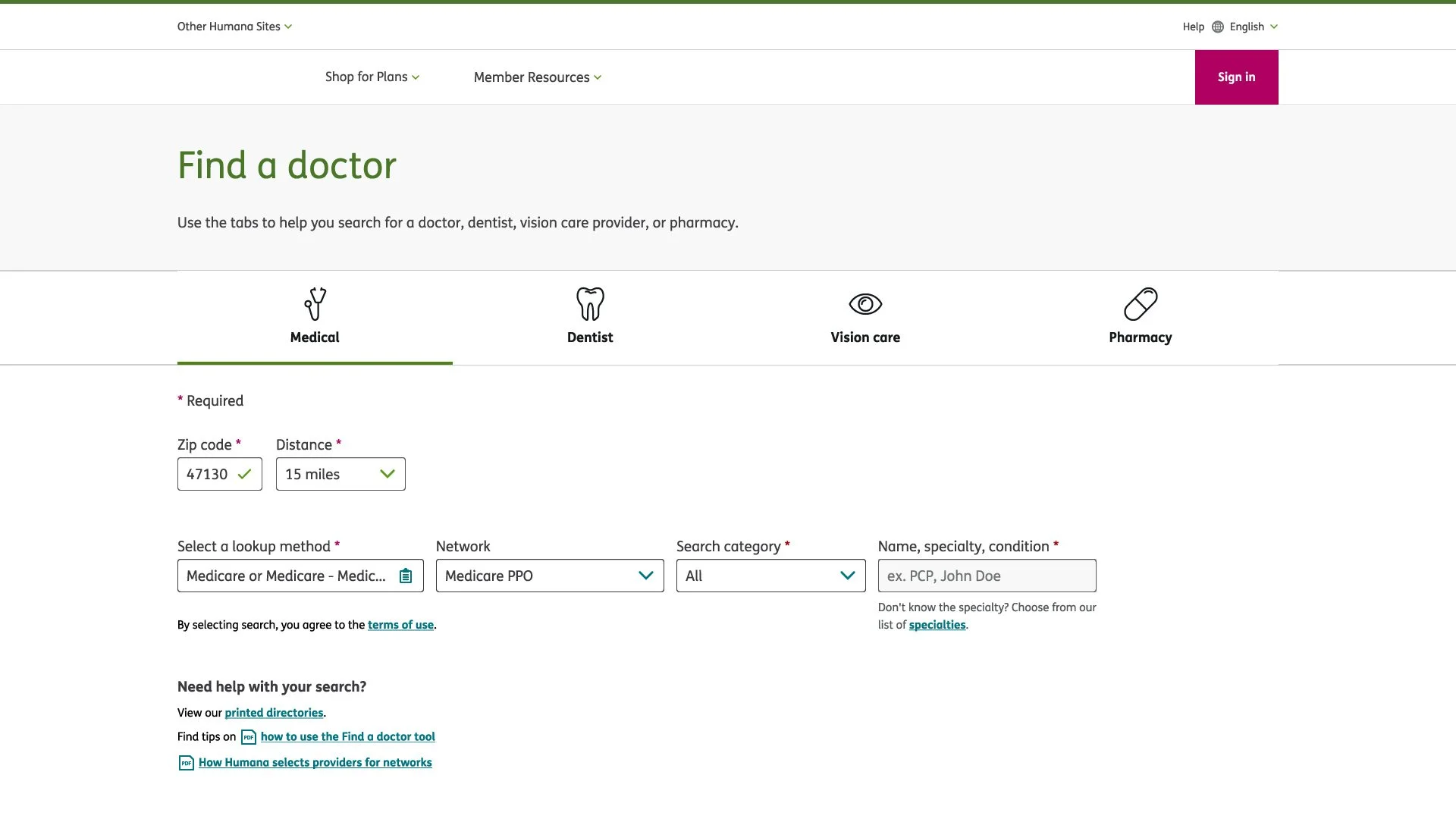Screen dimensions: 1456x819
Task: Open the English language dropdown
Action: click(1254, 27)
